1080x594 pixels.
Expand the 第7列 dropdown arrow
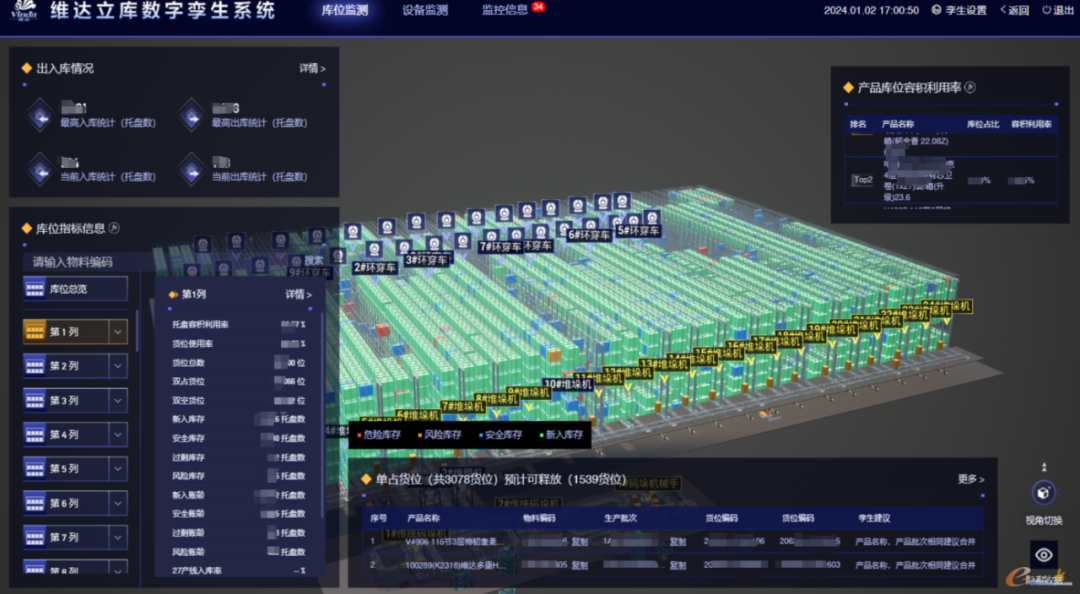[x=118, y=537]
